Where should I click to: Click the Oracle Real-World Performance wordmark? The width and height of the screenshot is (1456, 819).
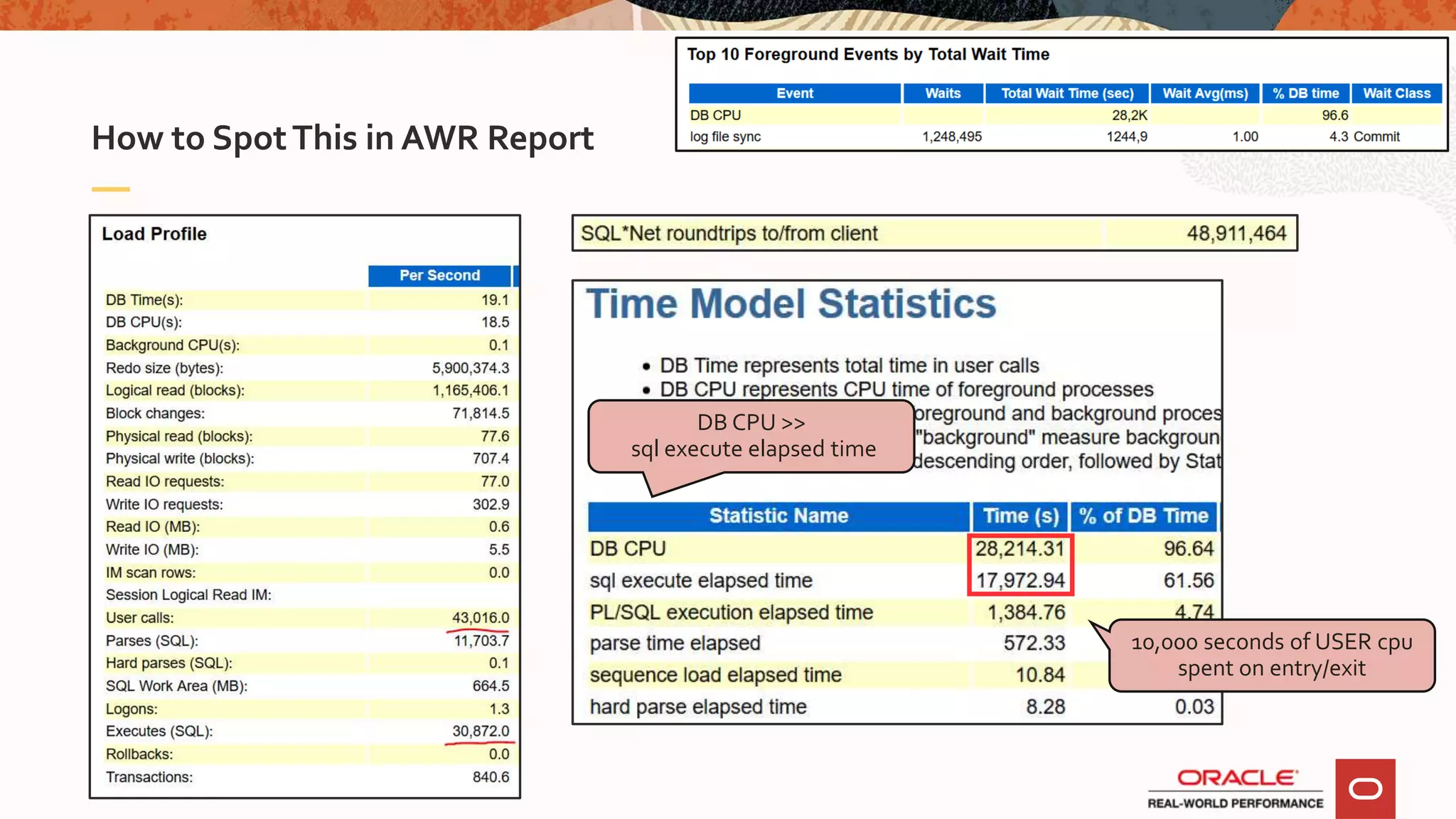[1236, 788]
